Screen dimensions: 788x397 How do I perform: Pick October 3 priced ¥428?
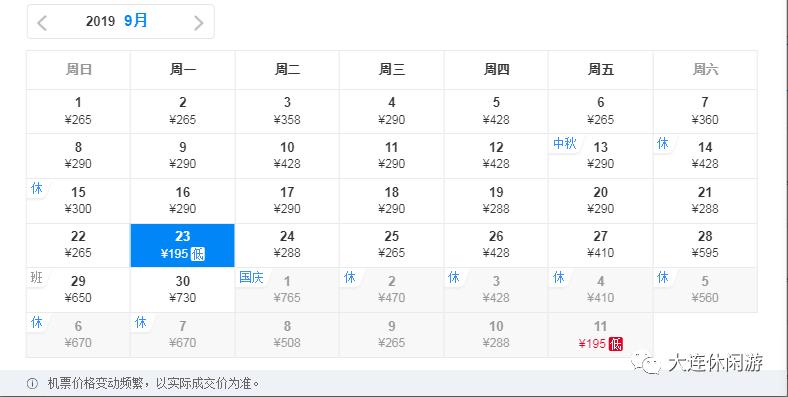coord(496,290)
